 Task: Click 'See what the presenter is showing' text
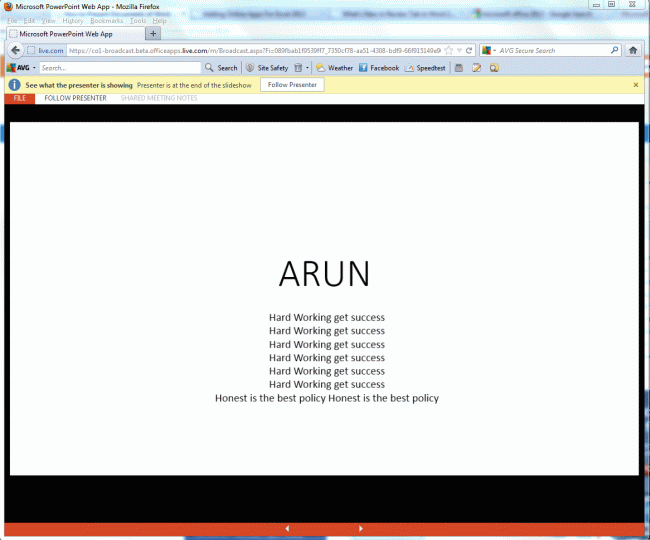tap(79, 85)
